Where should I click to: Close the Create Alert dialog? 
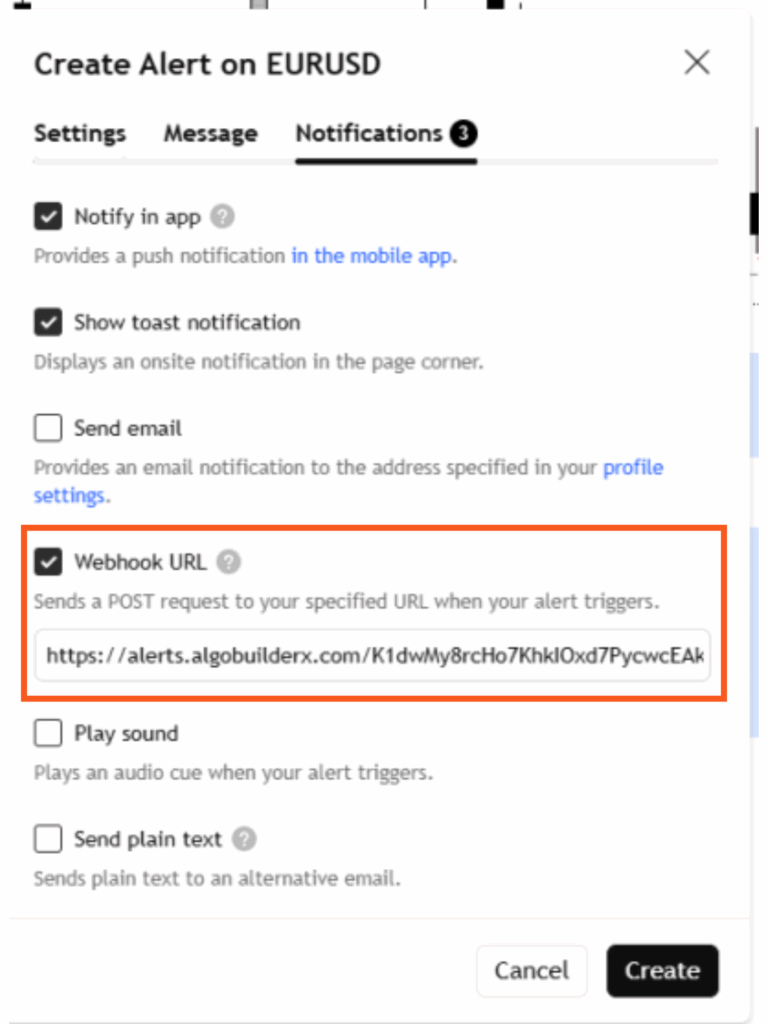(x=697, y=63)
